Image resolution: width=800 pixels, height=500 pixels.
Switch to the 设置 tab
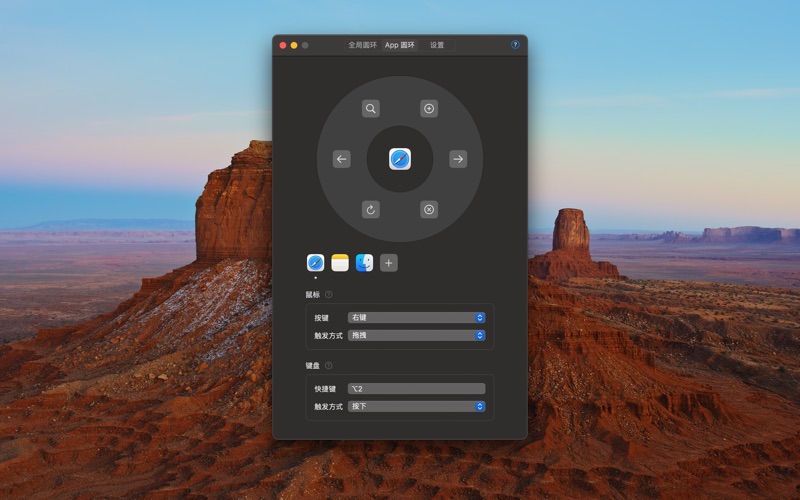437,45
